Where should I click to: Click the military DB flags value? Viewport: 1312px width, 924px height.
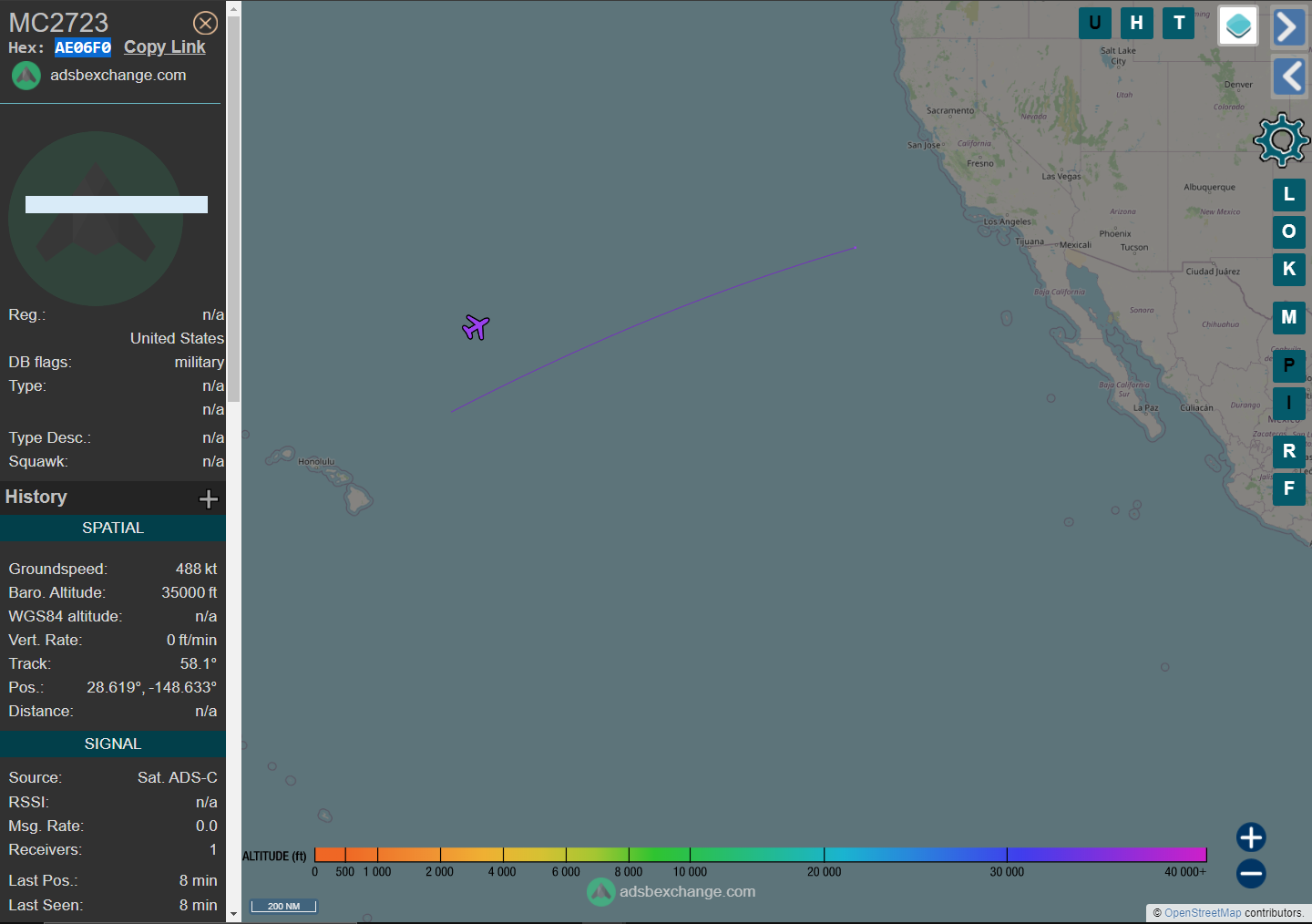click(x=200, y=362)
